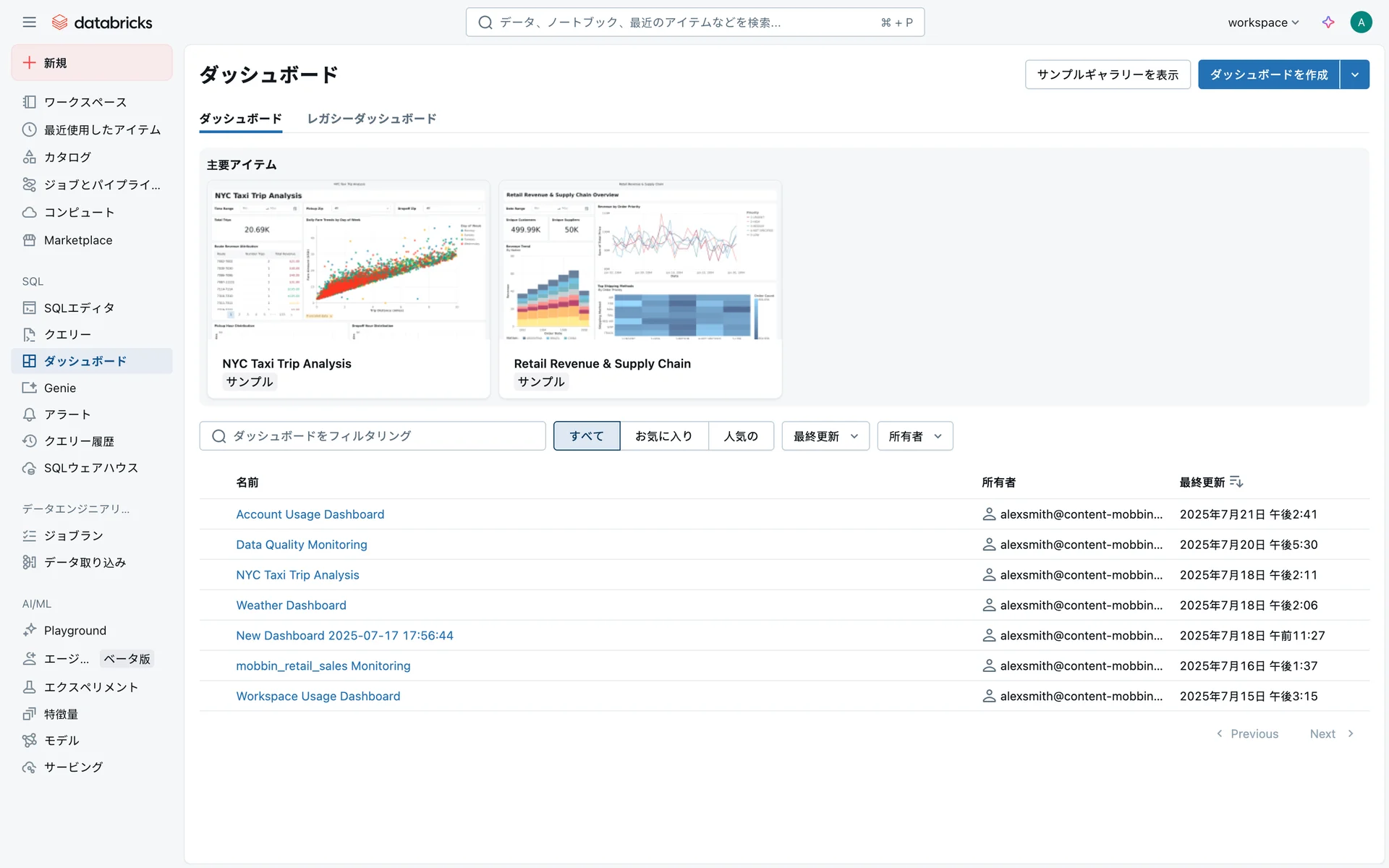Image resolution: width=1389 pixels, height=868 pixels.
Task: Open カタログ from the sidebar
Action: point(67,157)
